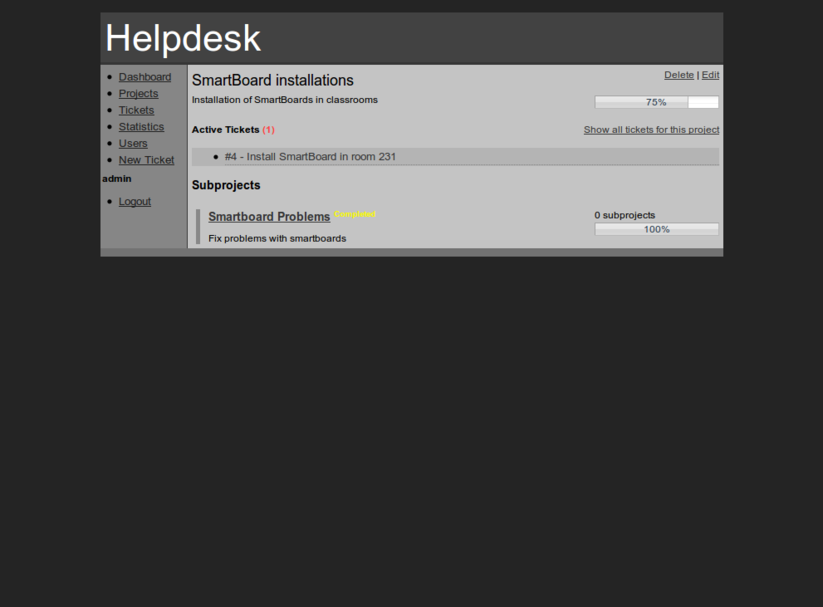This screenshot has height=607, width=823.
Task: Click the Active Tickets heading
Action: [x=225, y=130]
